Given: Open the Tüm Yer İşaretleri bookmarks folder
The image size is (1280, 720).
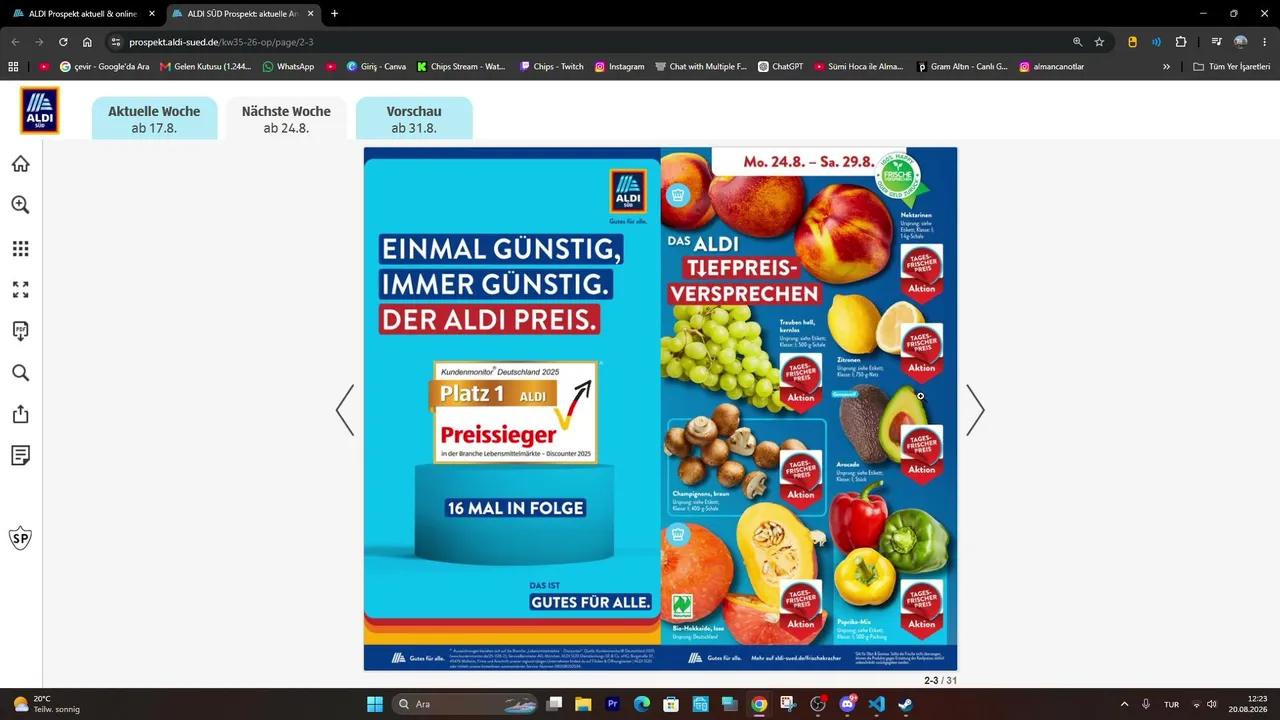Looking at the screenshot, I should 1232,67.
